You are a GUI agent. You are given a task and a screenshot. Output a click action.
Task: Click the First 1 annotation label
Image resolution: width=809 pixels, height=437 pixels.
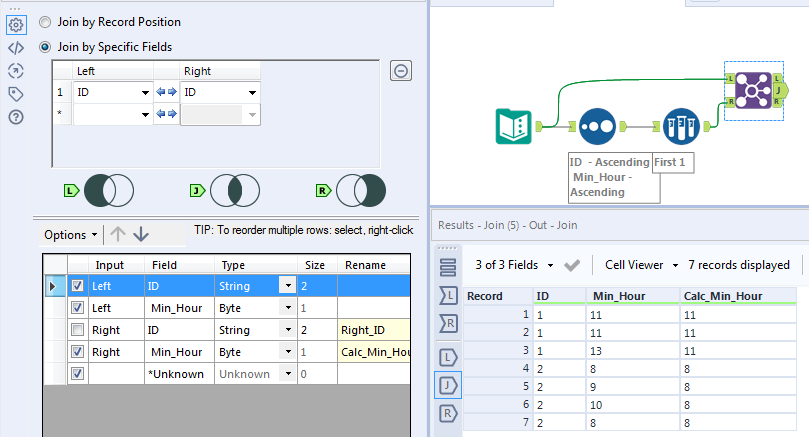click(x=671, y=162)
